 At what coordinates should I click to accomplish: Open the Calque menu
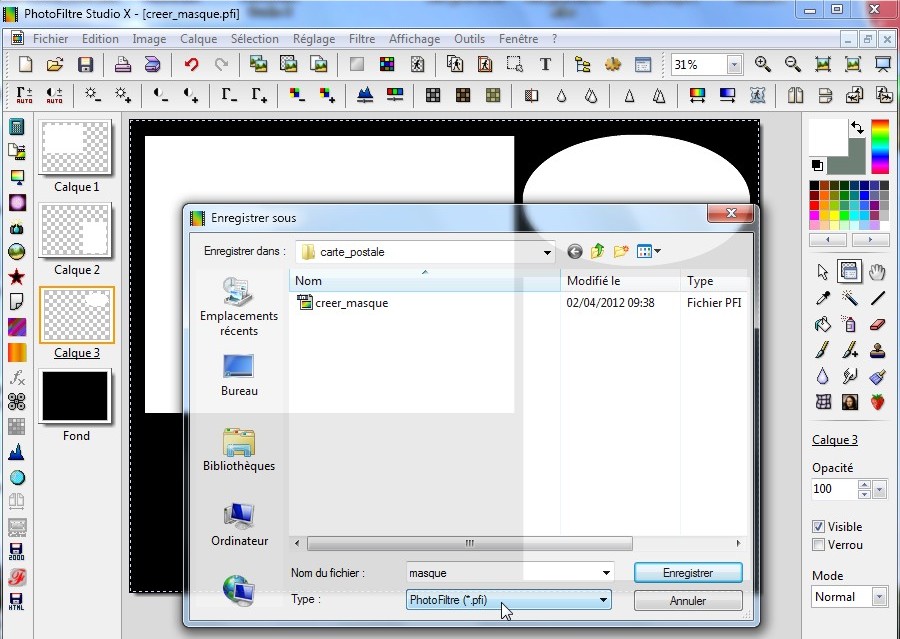click(x=199, y=38)
